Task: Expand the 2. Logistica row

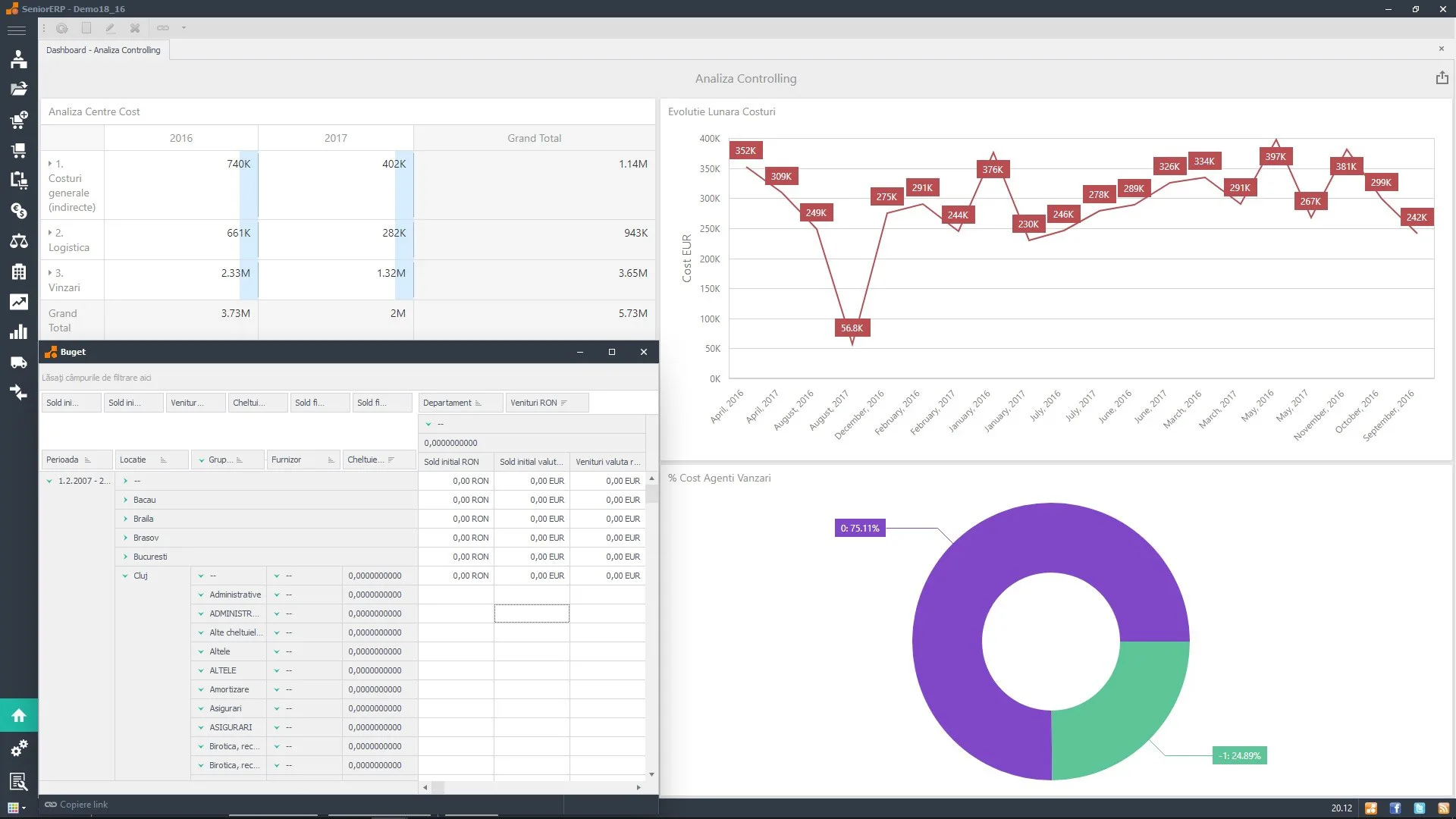Action: [50, 233]
